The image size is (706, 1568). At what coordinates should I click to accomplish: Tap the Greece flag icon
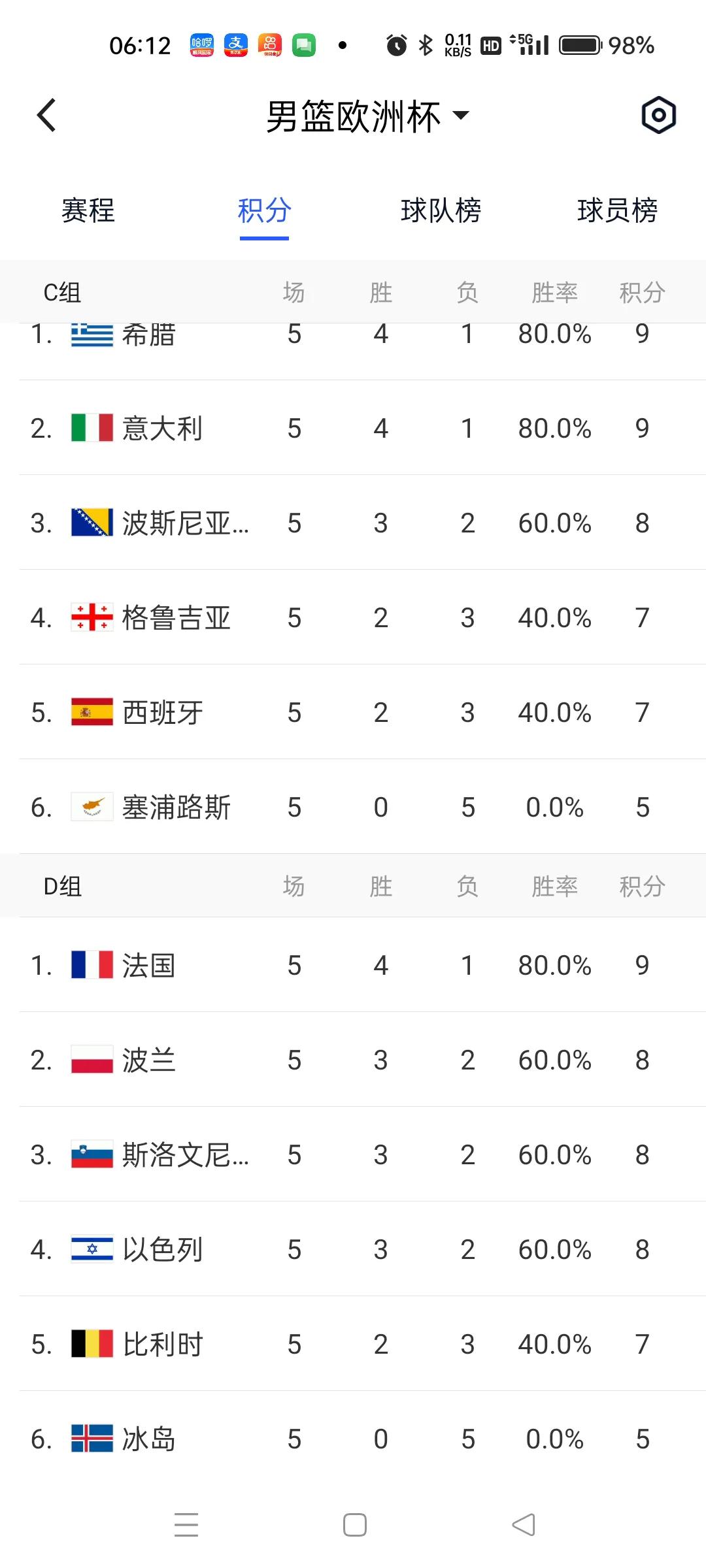tap(92, 335)
